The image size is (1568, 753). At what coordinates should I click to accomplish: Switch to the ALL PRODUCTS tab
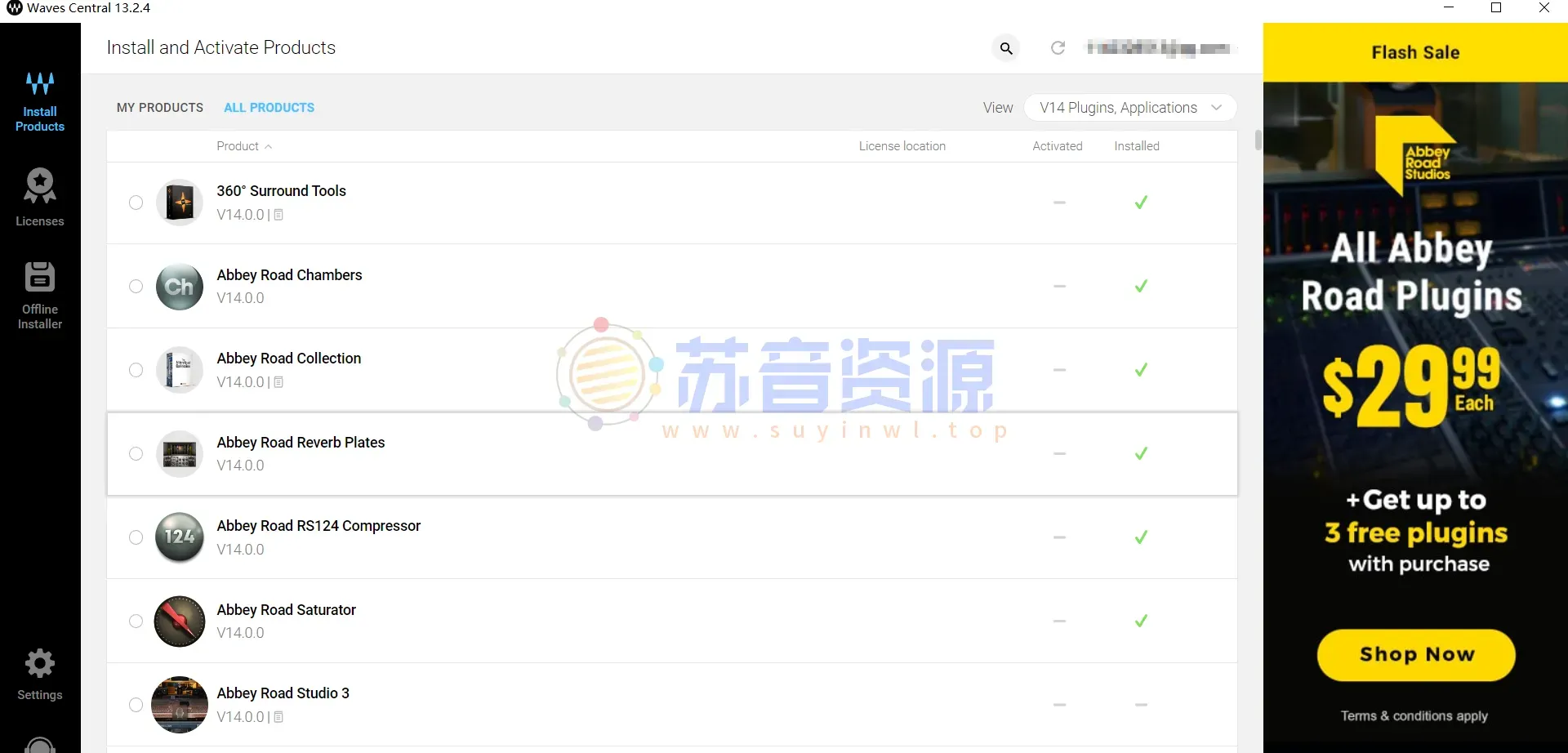pos(269,107)
